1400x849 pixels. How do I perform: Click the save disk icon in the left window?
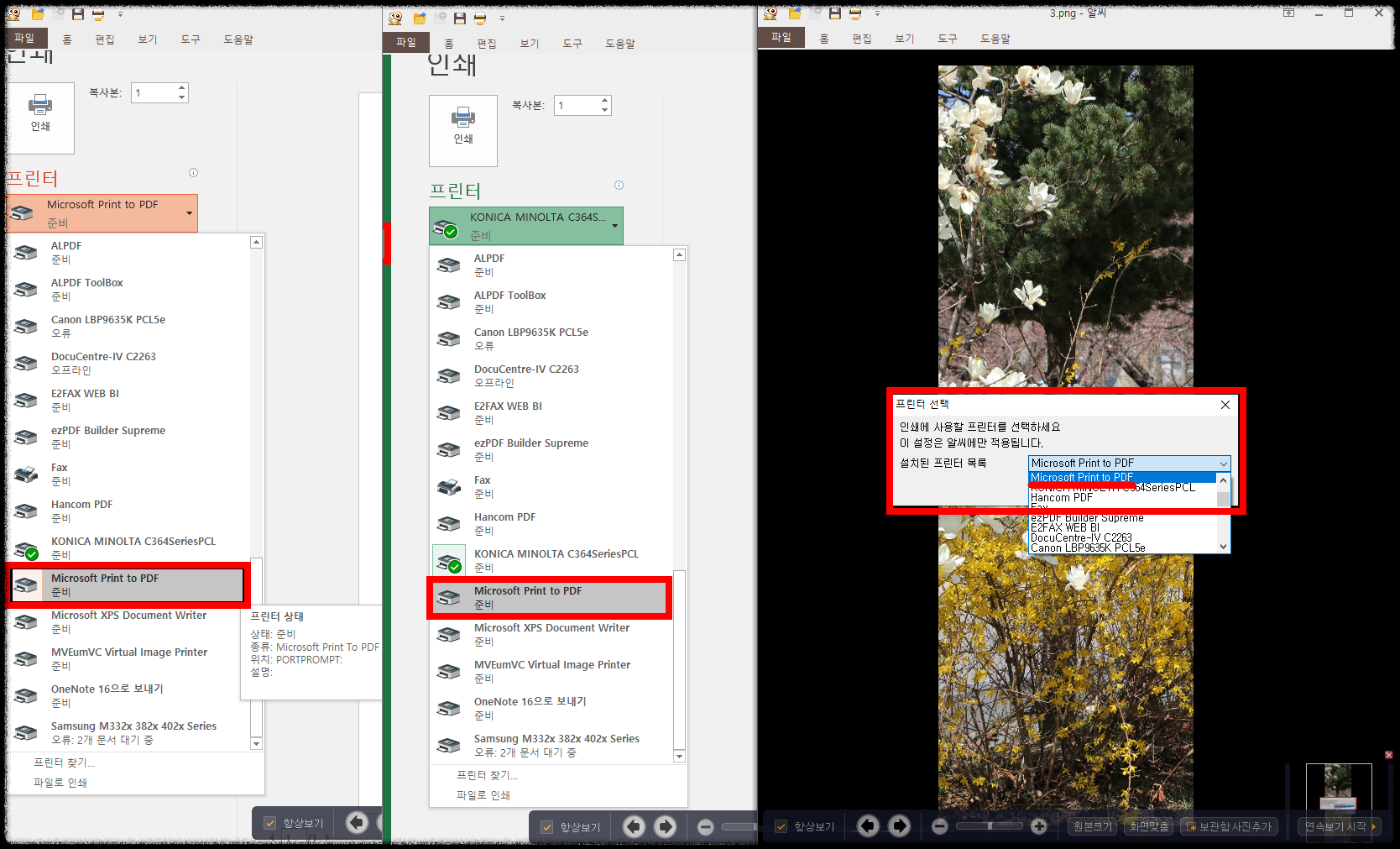[77, 14]
